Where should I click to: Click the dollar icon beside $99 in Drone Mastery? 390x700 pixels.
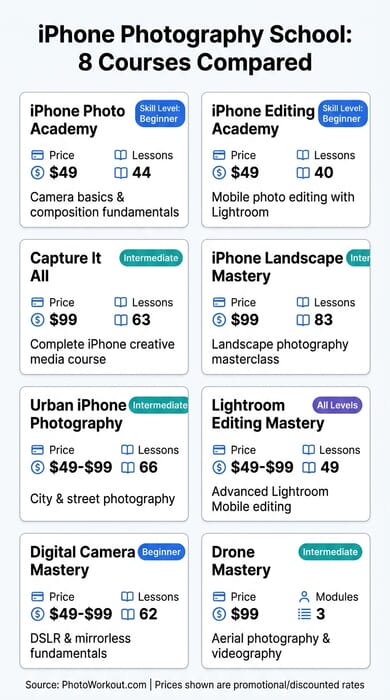pyautogui.click(x=219, y=614)
